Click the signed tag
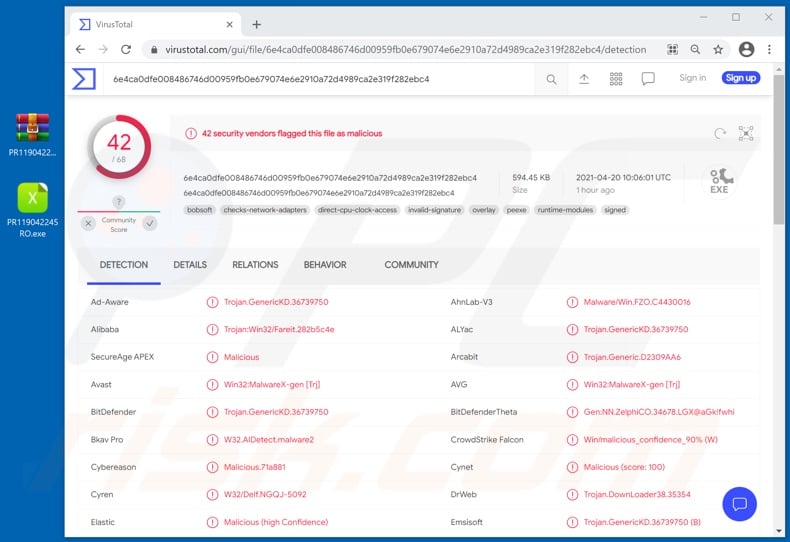This screenshot has height=542, width=790. pos(615,210)
